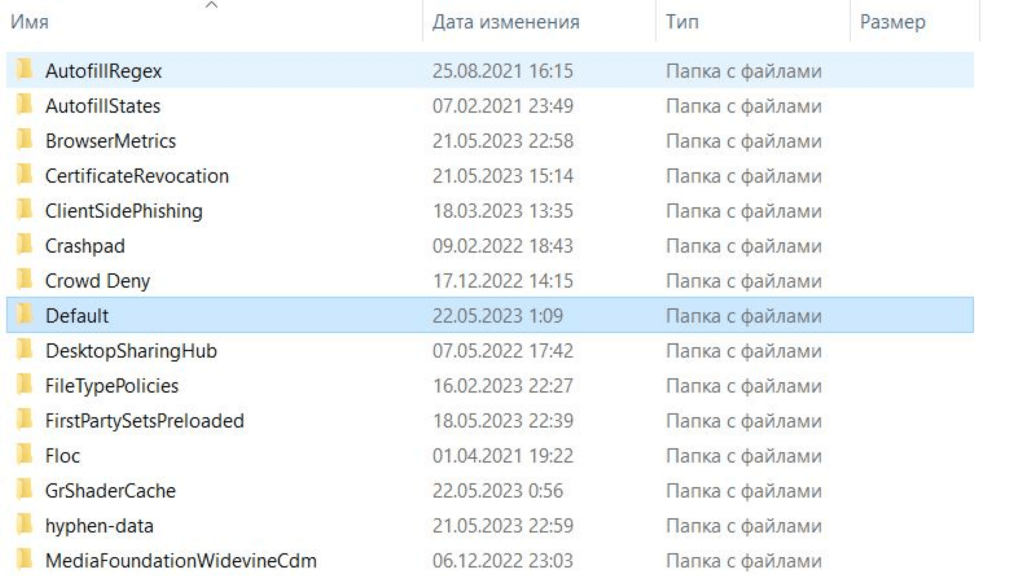Sort by the Дата изменения column header

click(505, 22)
